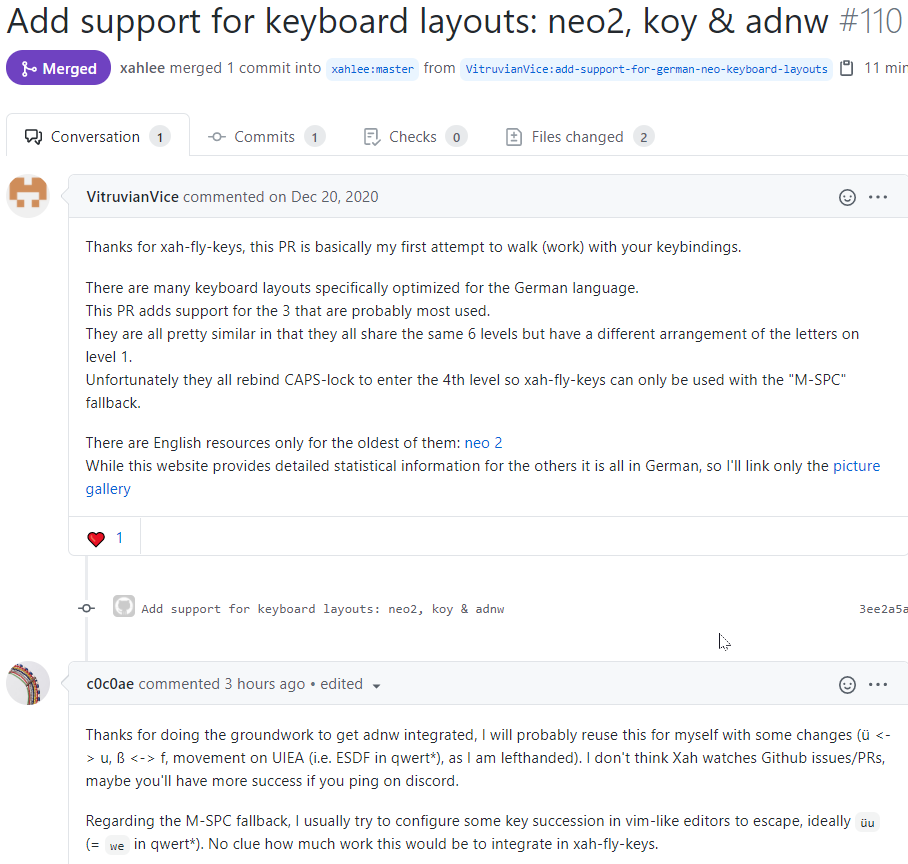
Task: Click the Files changed diff icon
Action: pyautogui.click(x=514, y=137)
